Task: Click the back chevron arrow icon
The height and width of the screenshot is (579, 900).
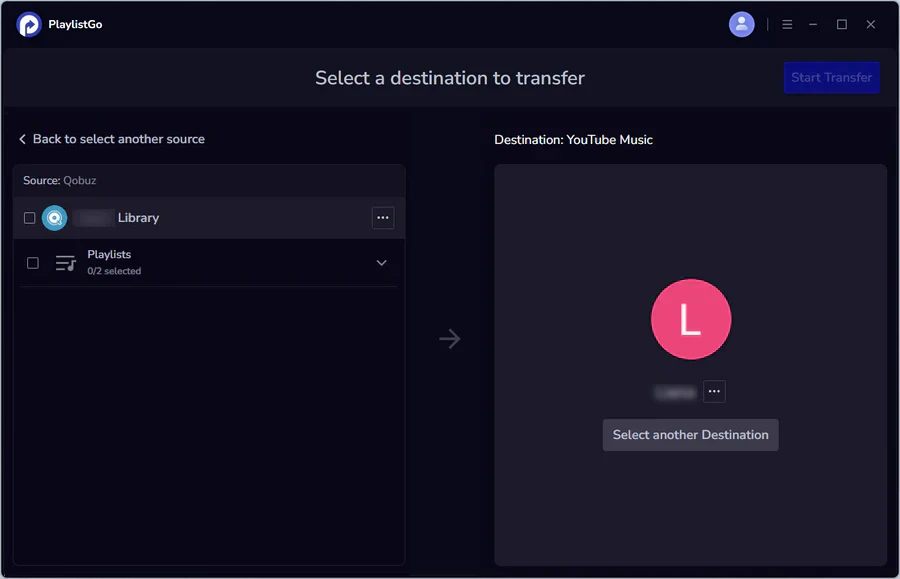Action: (x=22, y=139)
